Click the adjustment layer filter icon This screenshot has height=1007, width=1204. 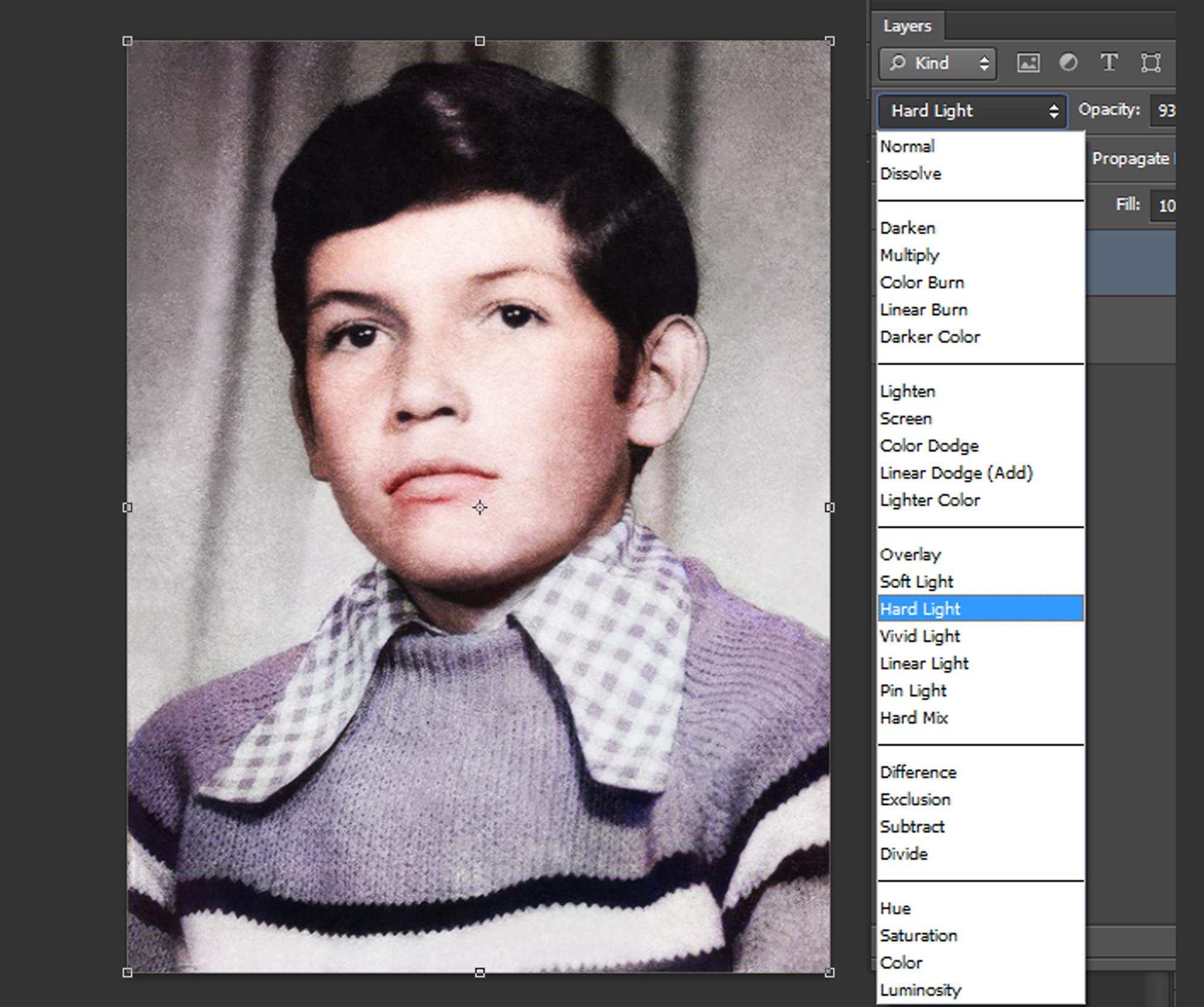(1069, 63)
